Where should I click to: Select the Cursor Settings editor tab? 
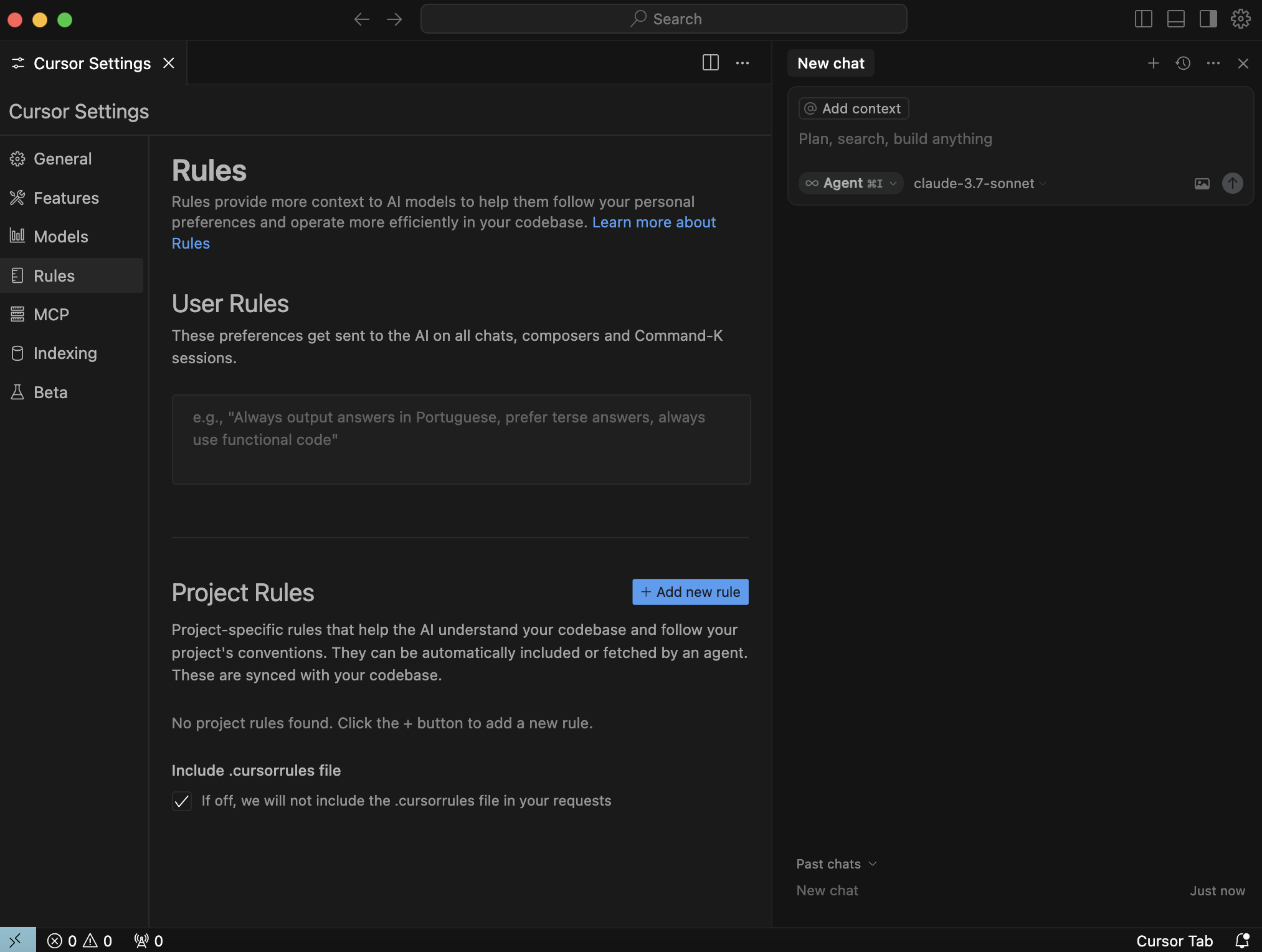(x=92, y=63)
